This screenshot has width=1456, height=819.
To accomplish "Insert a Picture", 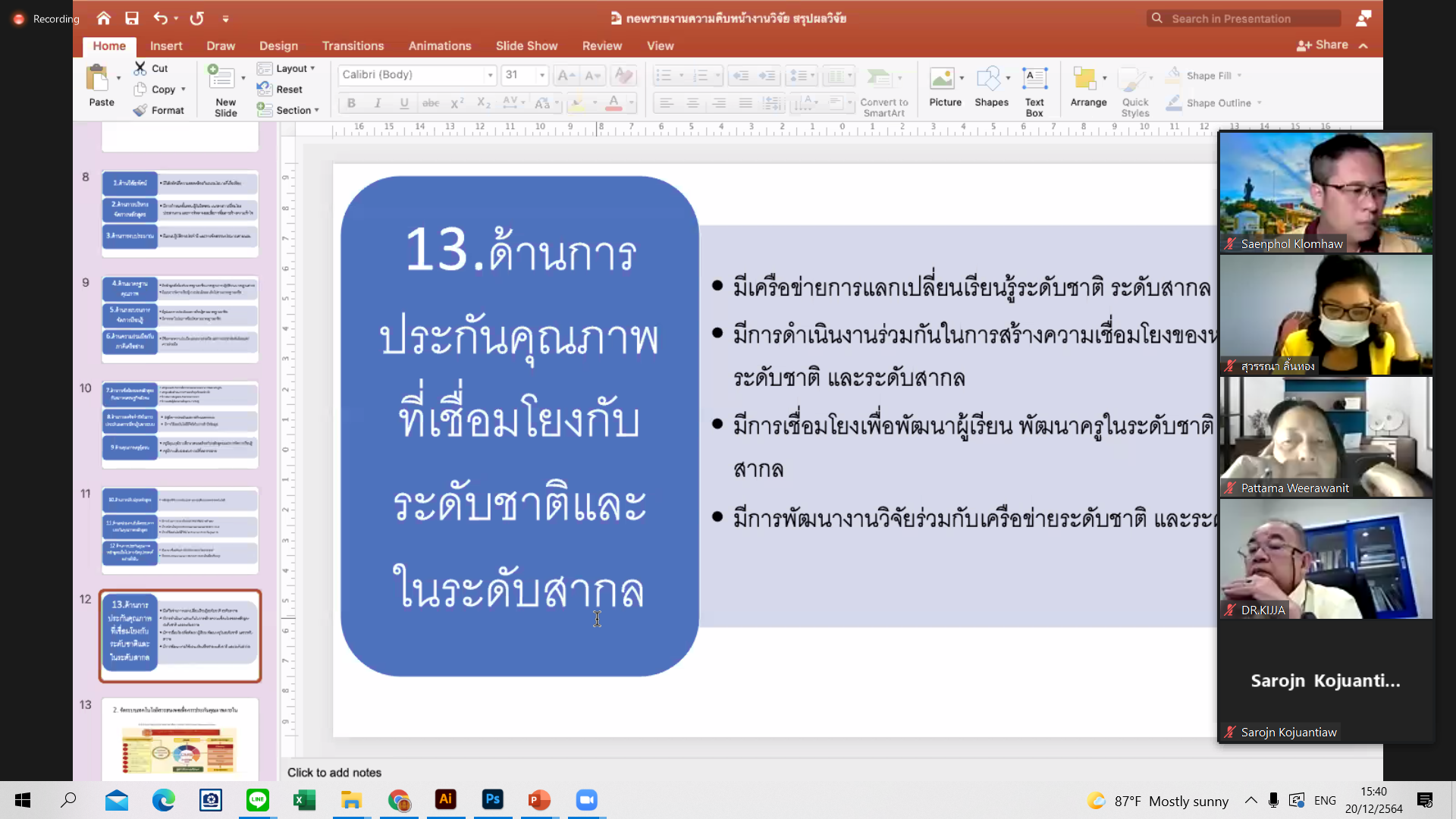I will (945, 87).
